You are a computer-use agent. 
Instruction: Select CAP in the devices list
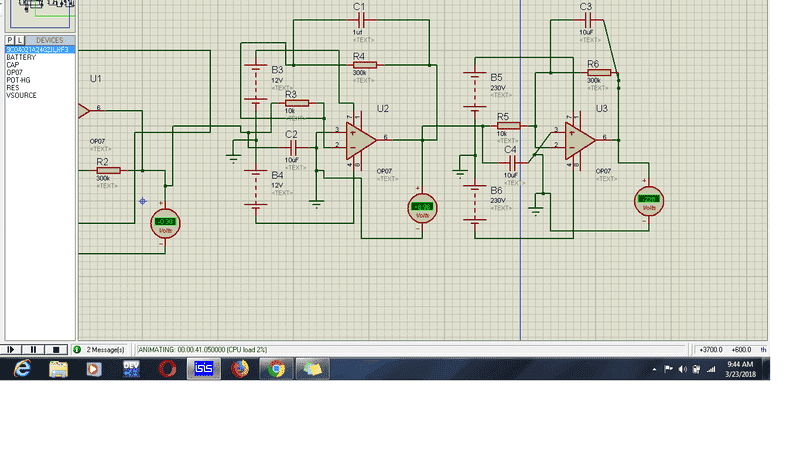click(13, 65)
